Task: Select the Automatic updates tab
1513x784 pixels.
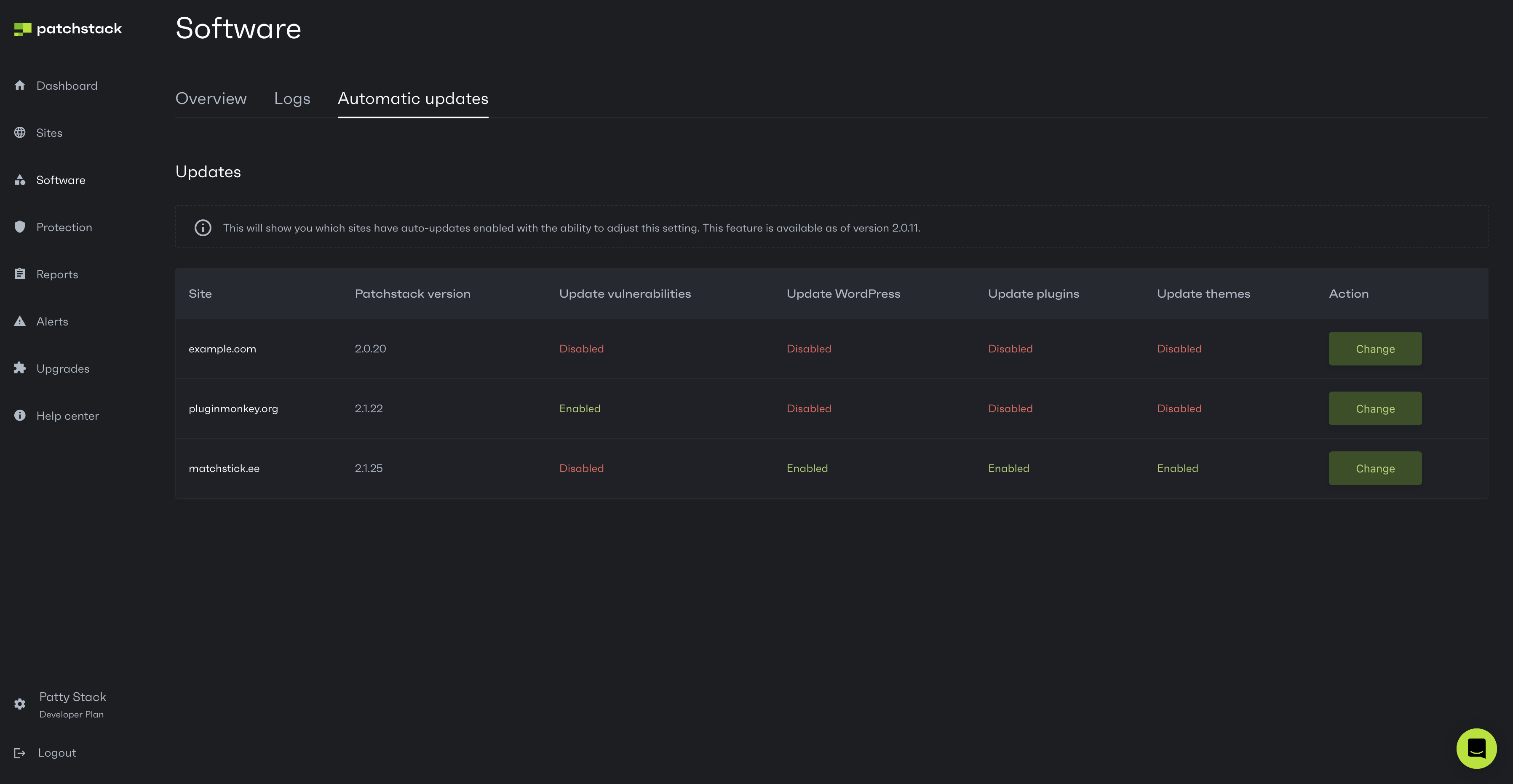Action: [413, 99]
